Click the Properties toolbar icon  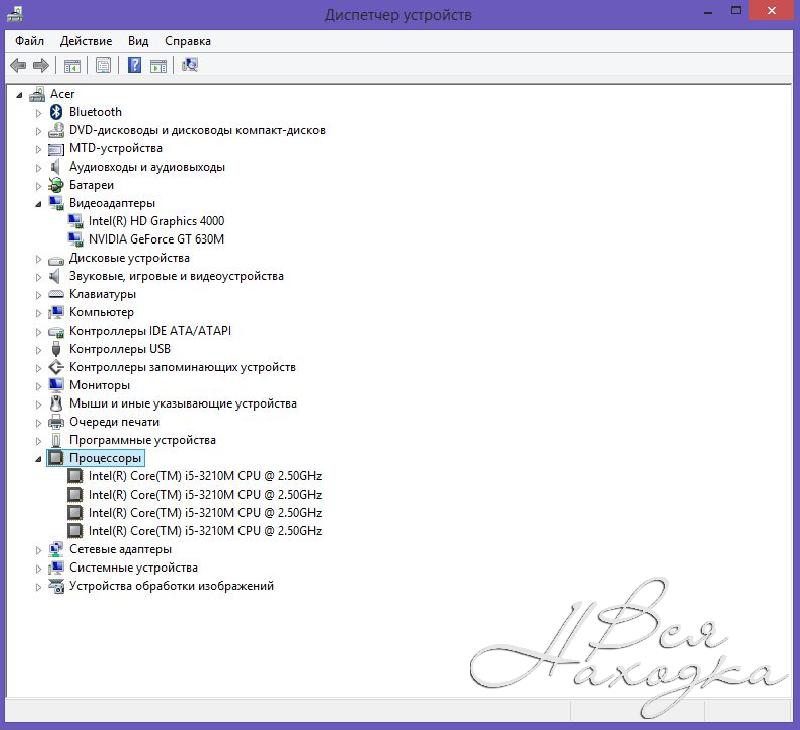tap(102, 66)
